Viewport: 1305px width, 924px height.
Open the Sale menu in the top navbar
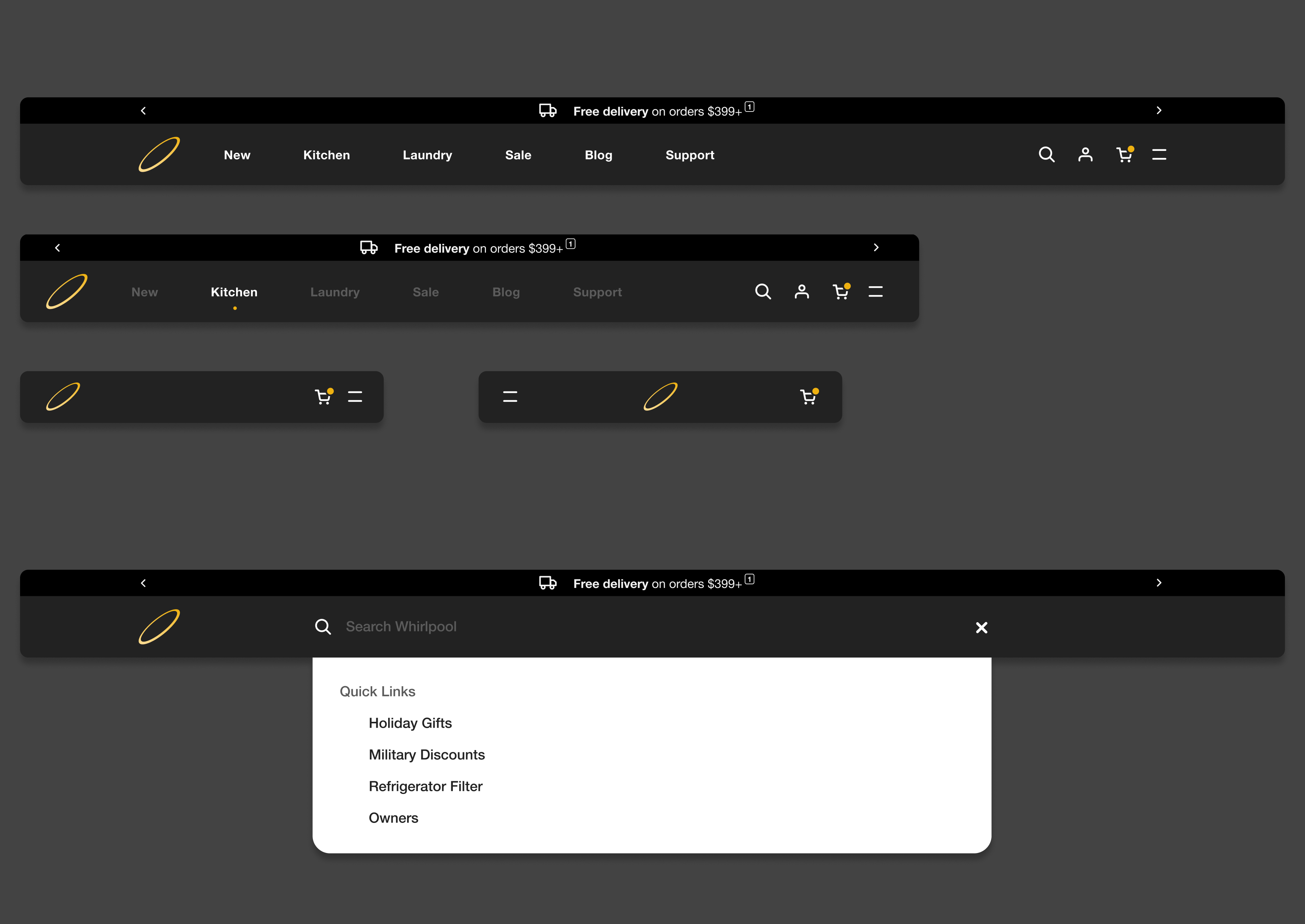(519, 155)
